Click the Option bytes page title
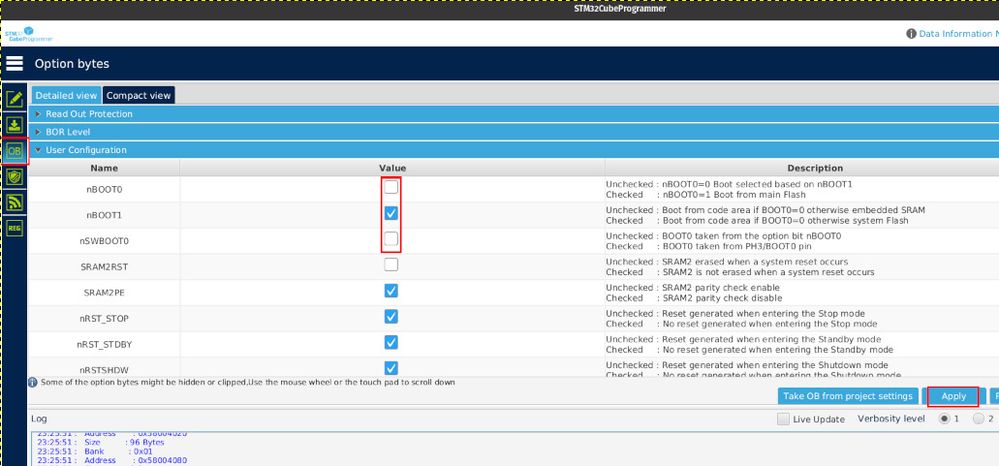This screenshot has height=466, width=999. pyautogui.click(x=72, y=64)
